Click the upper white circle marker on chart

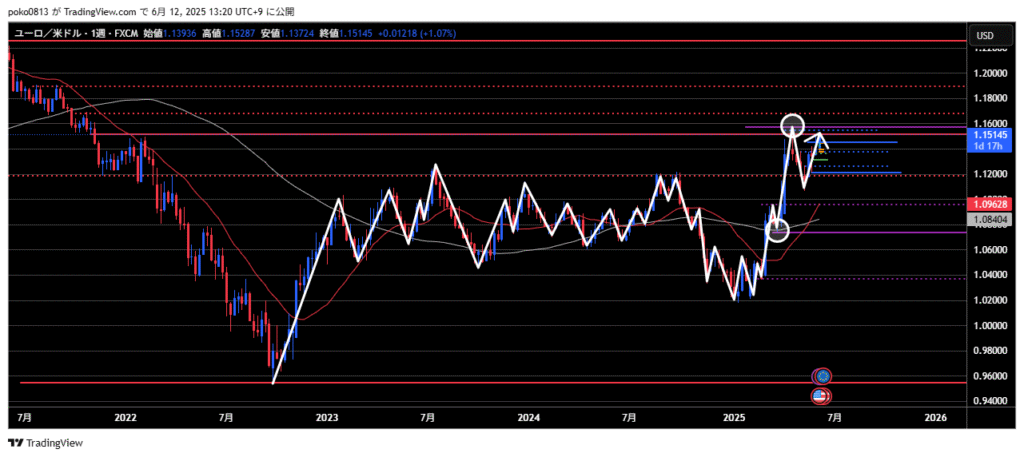pyautogui.click(x=793, y=126)
